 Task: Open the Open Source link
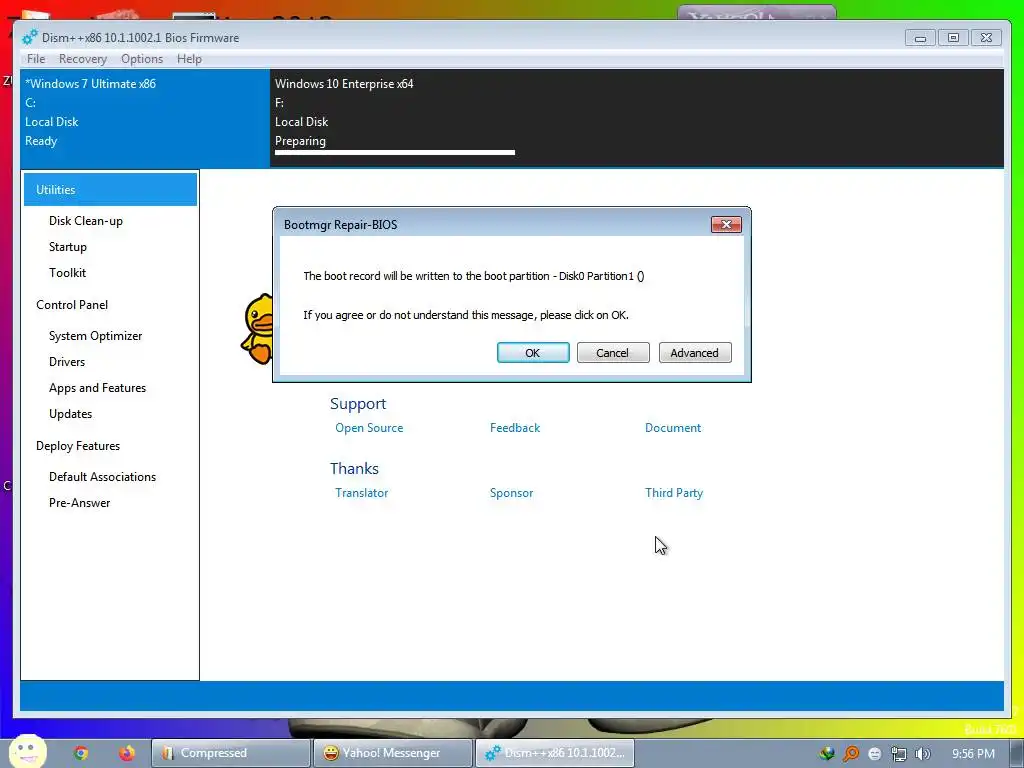369,428
